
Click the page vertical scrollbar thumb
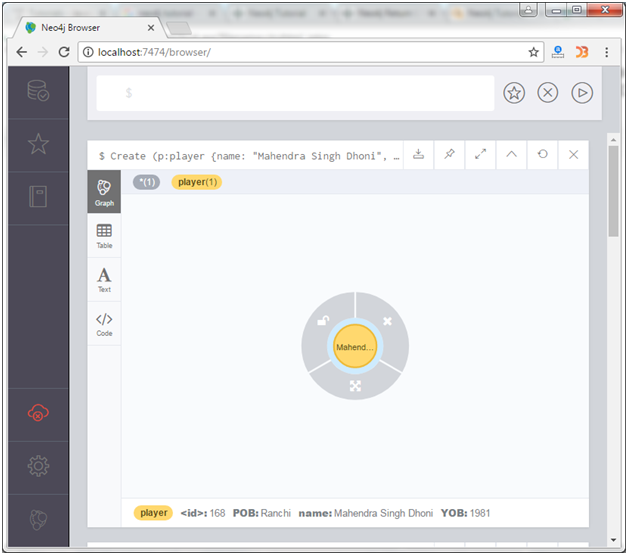[613, 191]
